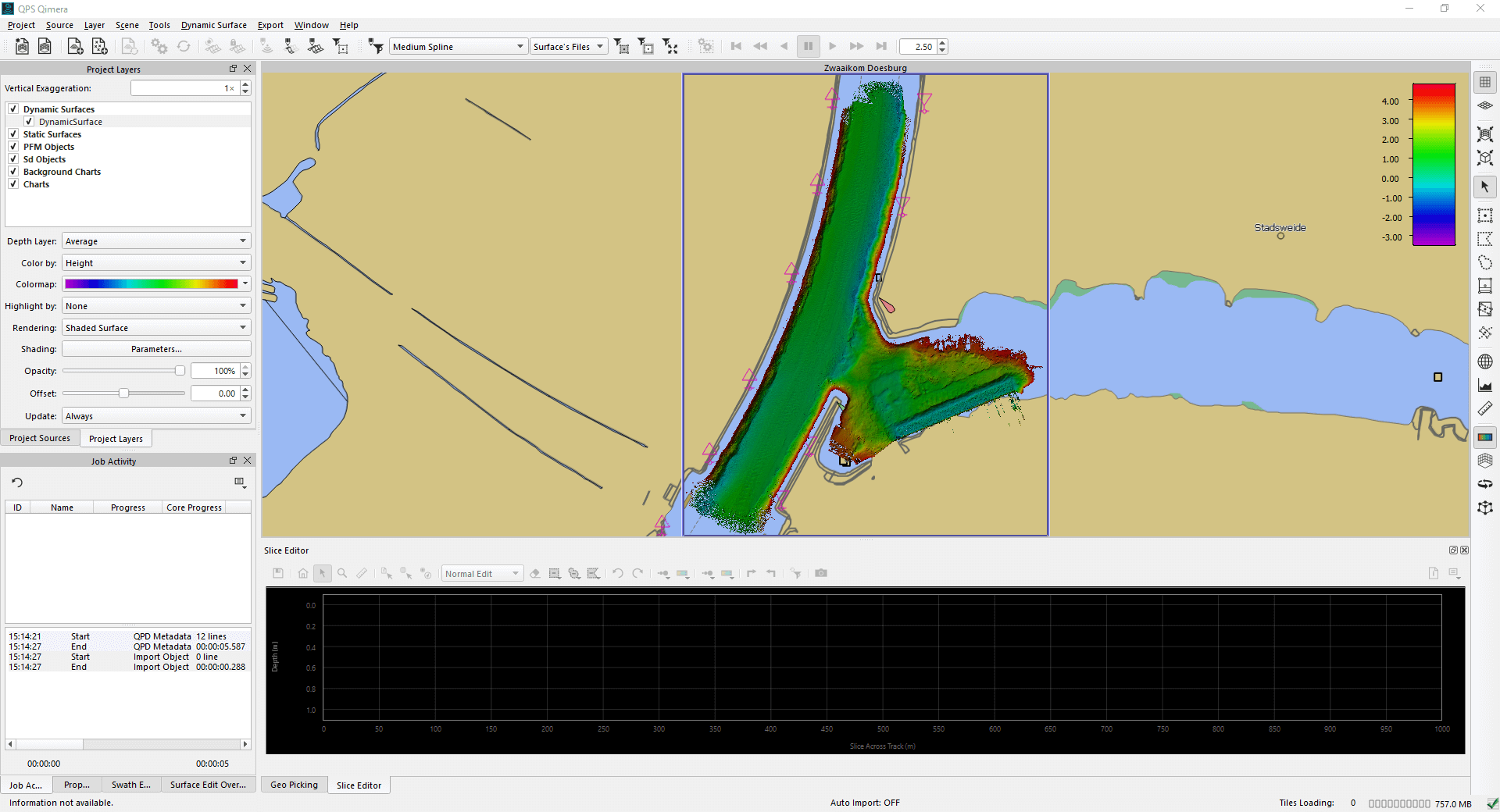
Task: Click the grid view icon at top right
Action: 1484,82
